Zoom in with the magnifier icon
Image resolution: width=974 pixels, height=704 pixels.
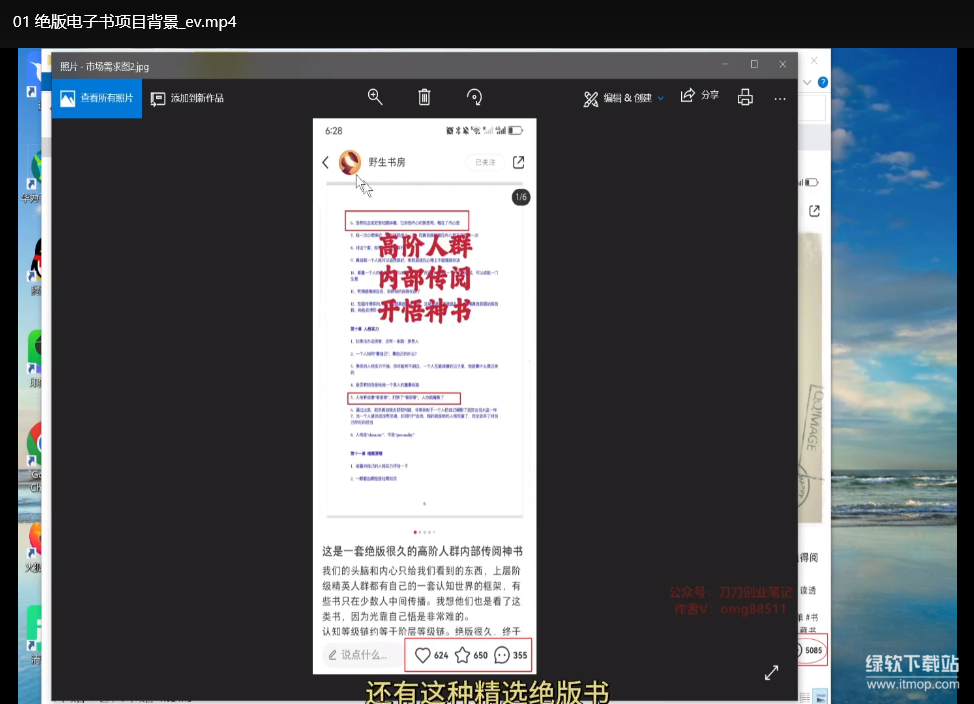375,97
